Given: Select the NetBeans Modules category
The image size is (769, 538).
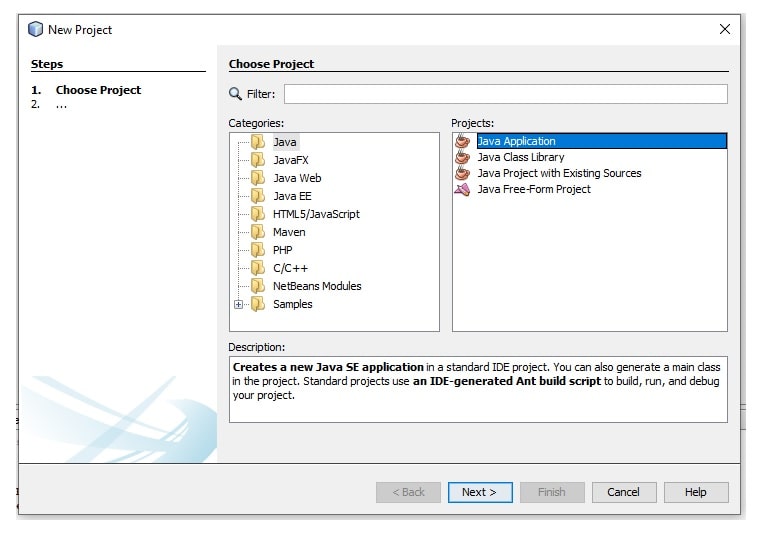Looking at the screenshot, I should 317,286.
